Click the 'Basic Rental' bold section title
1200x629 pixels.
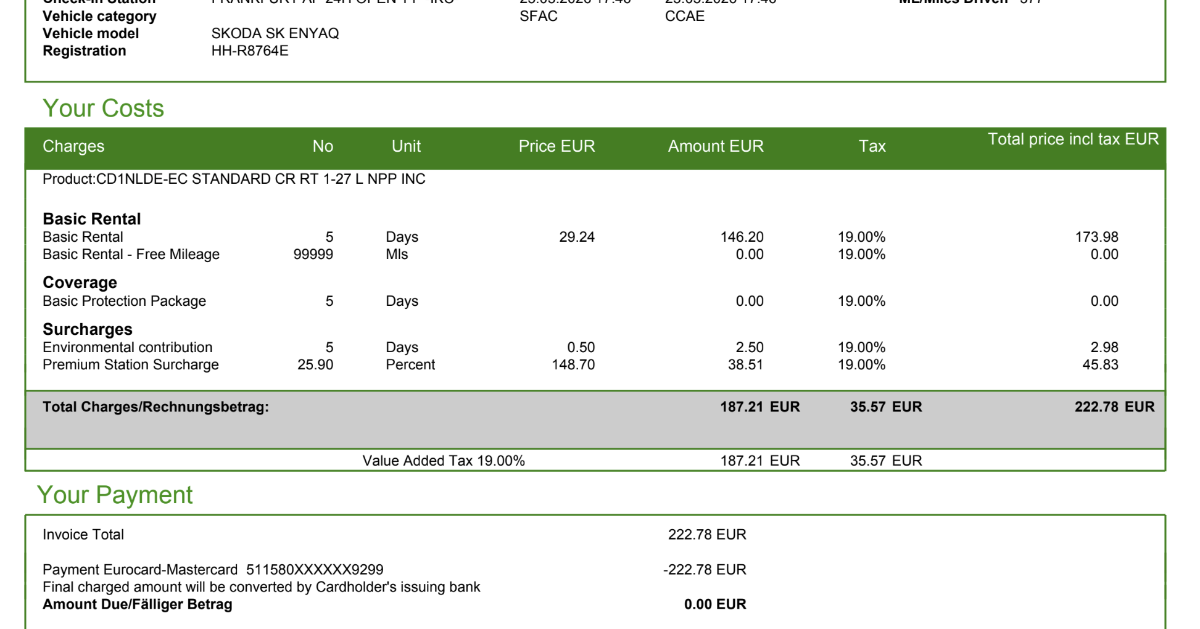[x=91, y=219]
